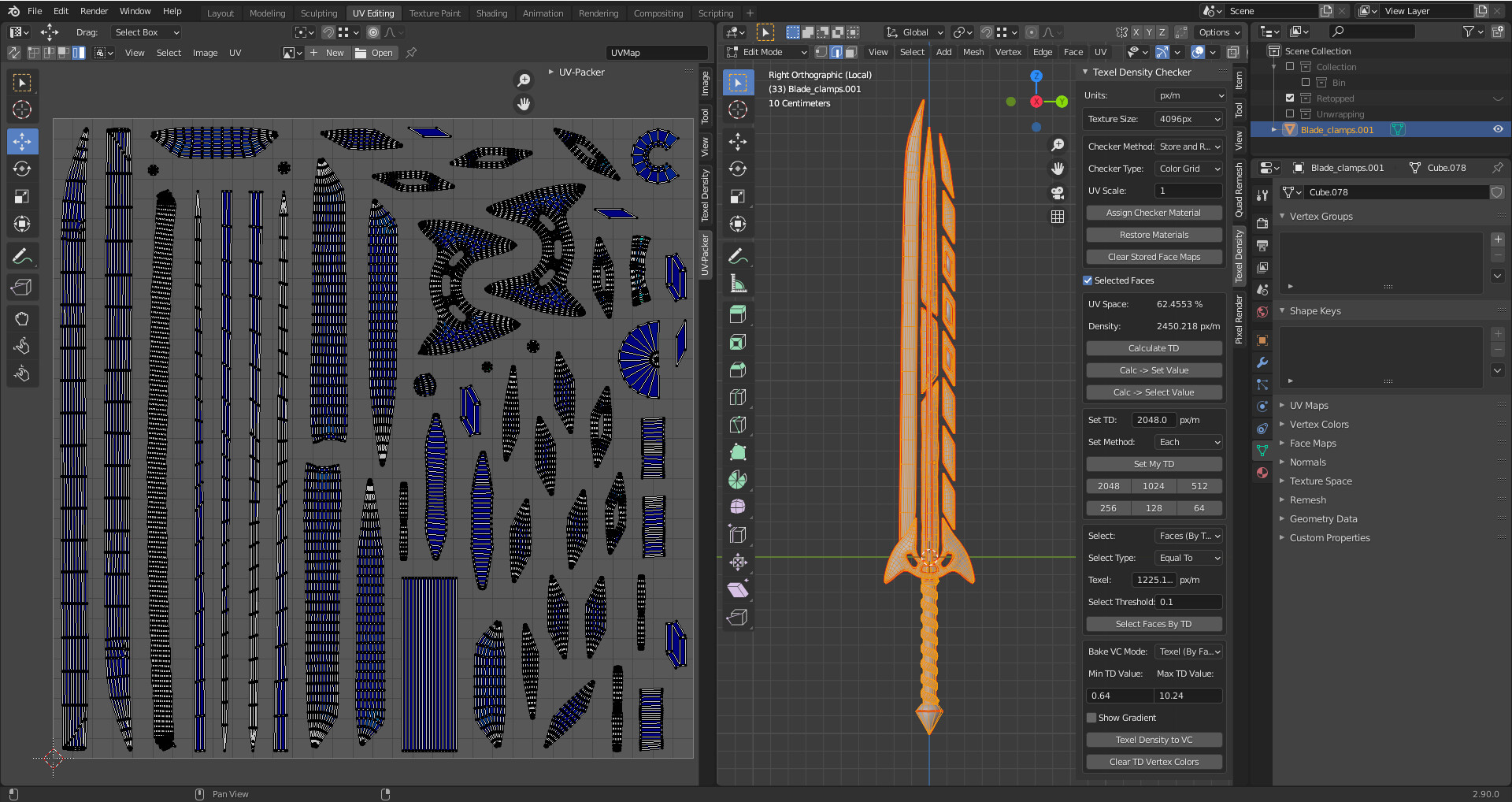Choose the Grab sculpt tool in UV editor

coord(22,318)
